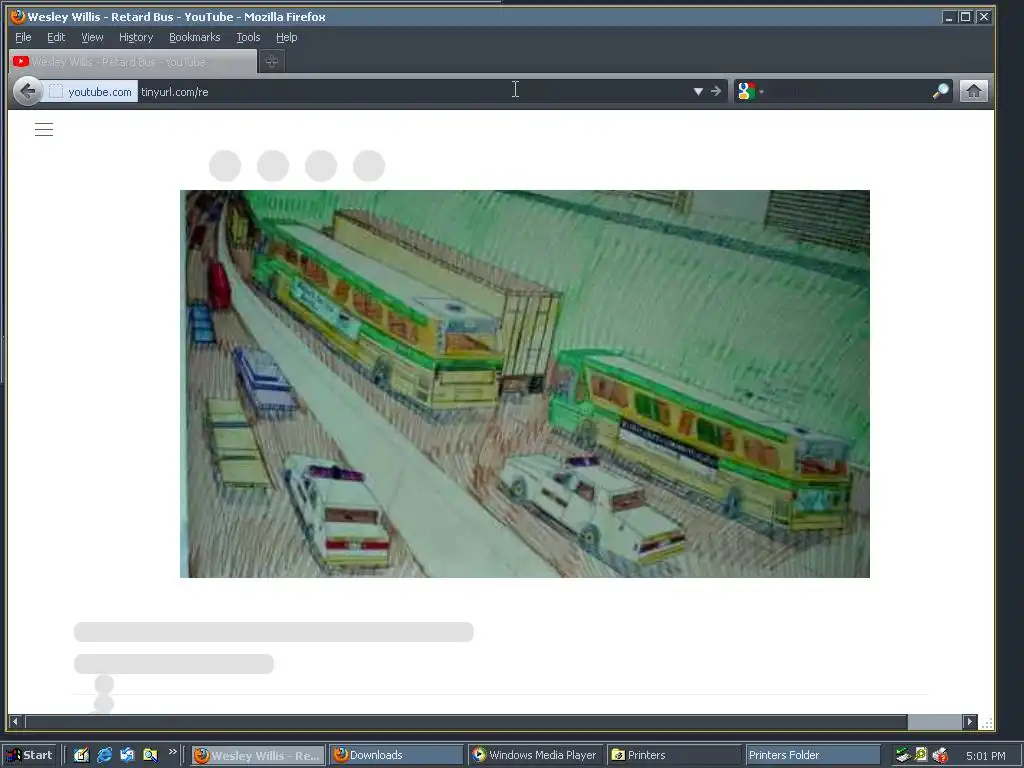Switch to Windows Media Player taskbar button
This screenshot has width=1024, height=768.
pos(534,755)
